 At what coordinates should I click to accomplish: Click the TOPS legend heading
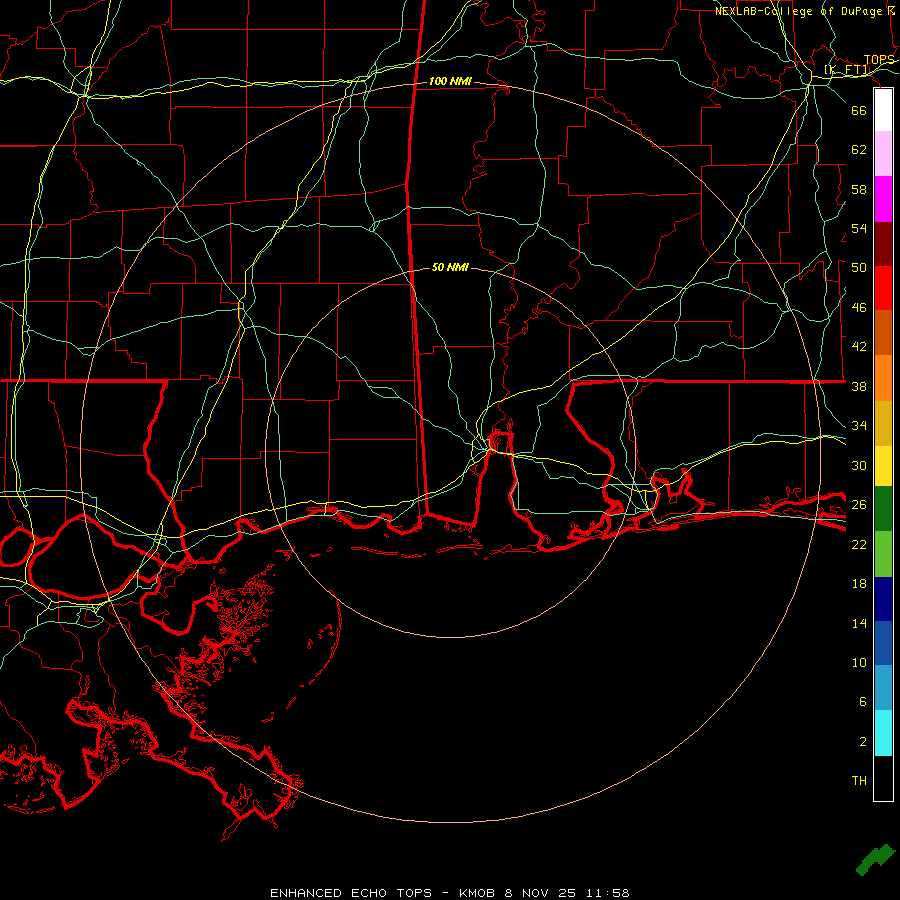pos(879,60)
